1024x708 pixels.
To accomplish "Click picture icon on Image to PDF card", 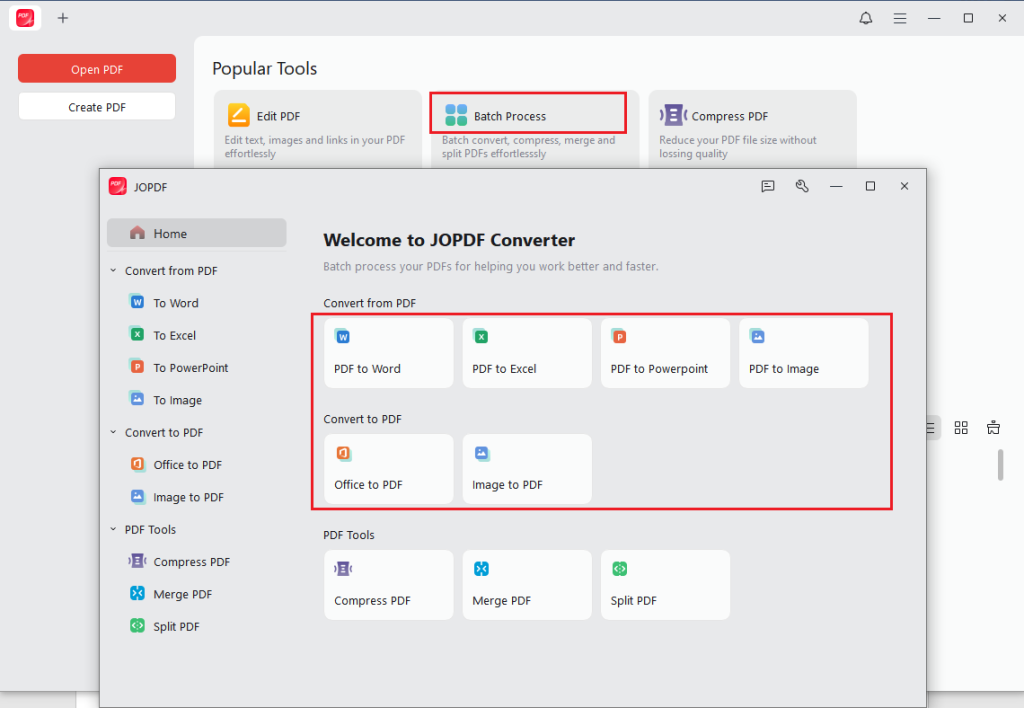I will (481, 453).
